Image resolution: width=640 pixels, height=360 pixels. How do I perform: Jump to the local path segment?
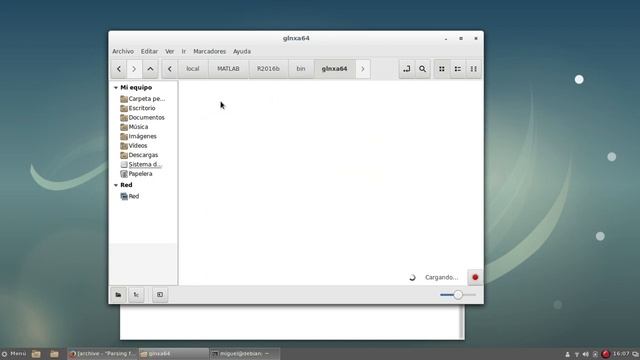pos(193,69)
